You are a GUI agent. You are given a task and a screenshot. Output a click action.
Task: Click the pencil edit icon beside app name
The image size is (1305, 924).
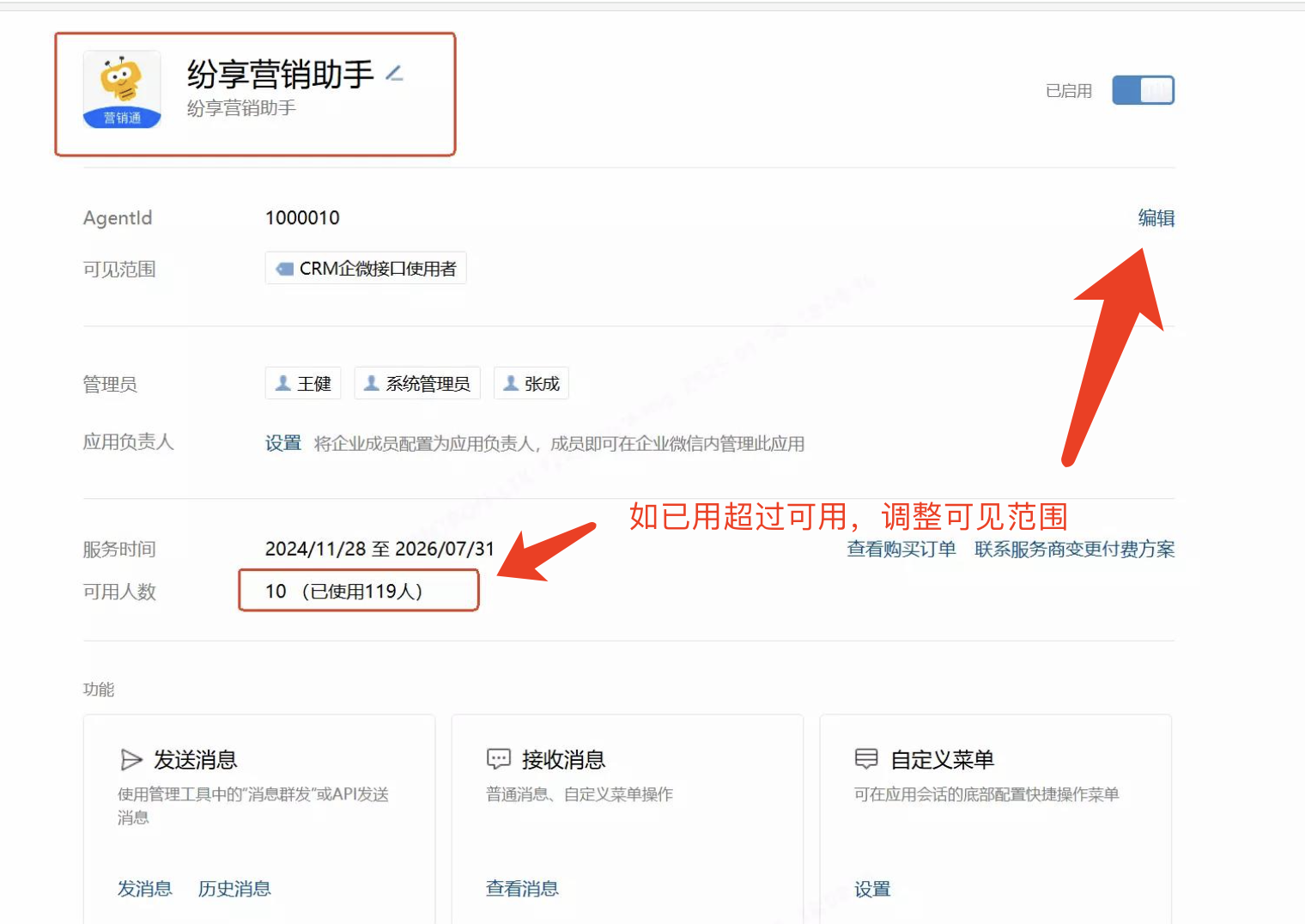pos(394,74)
